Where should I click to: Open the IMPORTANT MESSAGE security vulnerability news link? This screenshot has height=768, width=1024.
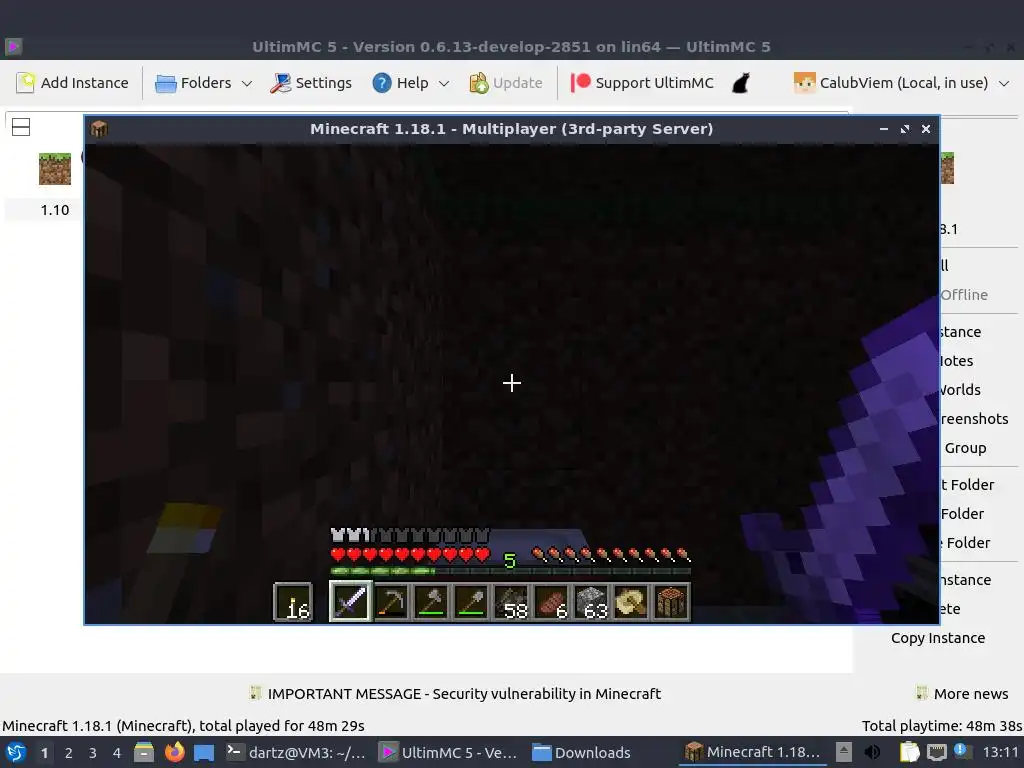point(464,694)
